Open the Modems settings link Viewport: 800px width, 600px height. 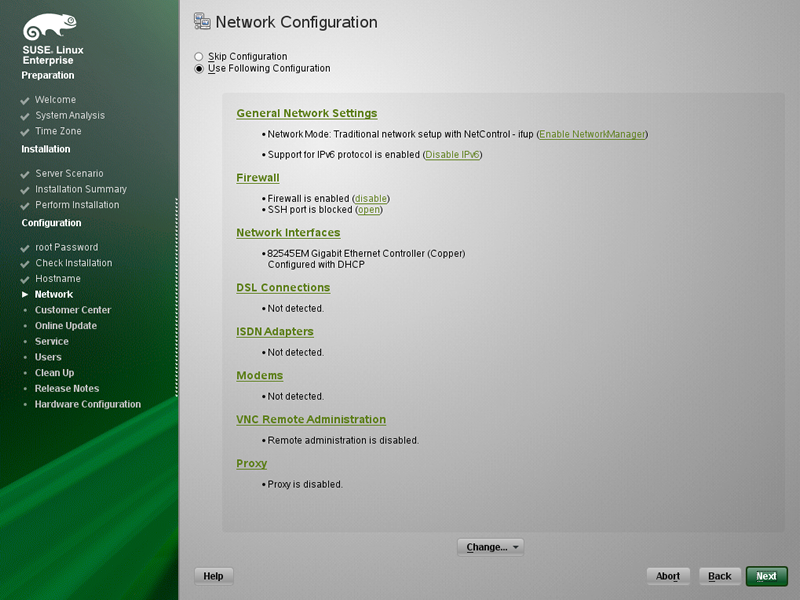click(260, 376)
